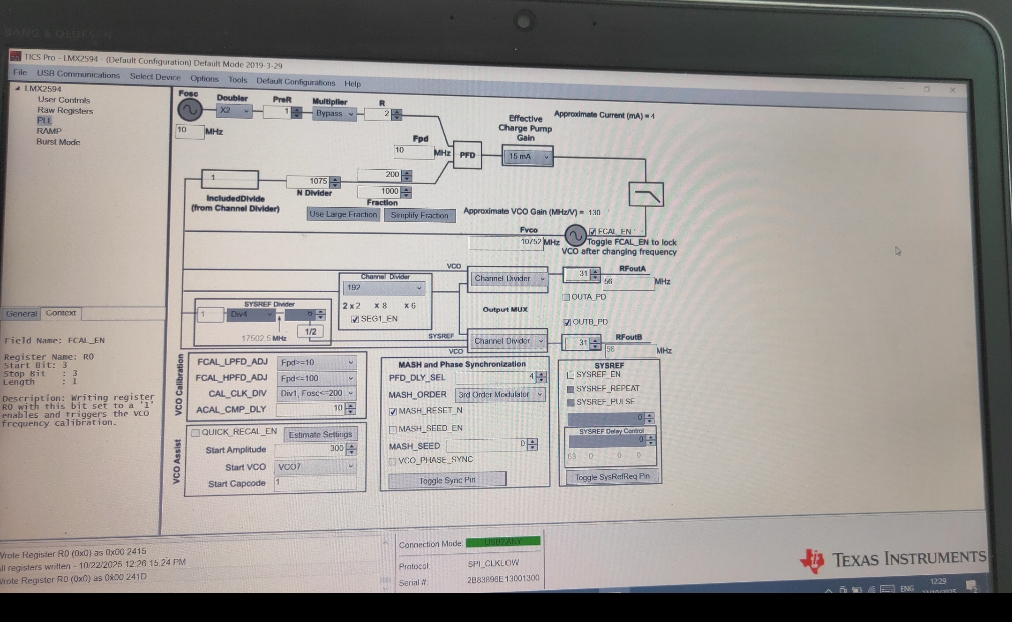This screenshot has height=622, width=1012.
Task: Select User Controls in the tree
Action: tap(63, 100)
